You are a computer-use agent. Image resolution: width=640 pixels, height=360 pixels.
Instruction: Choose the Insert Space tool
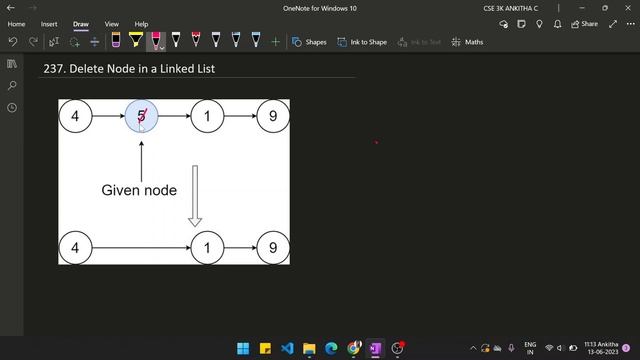coord(94,42)
